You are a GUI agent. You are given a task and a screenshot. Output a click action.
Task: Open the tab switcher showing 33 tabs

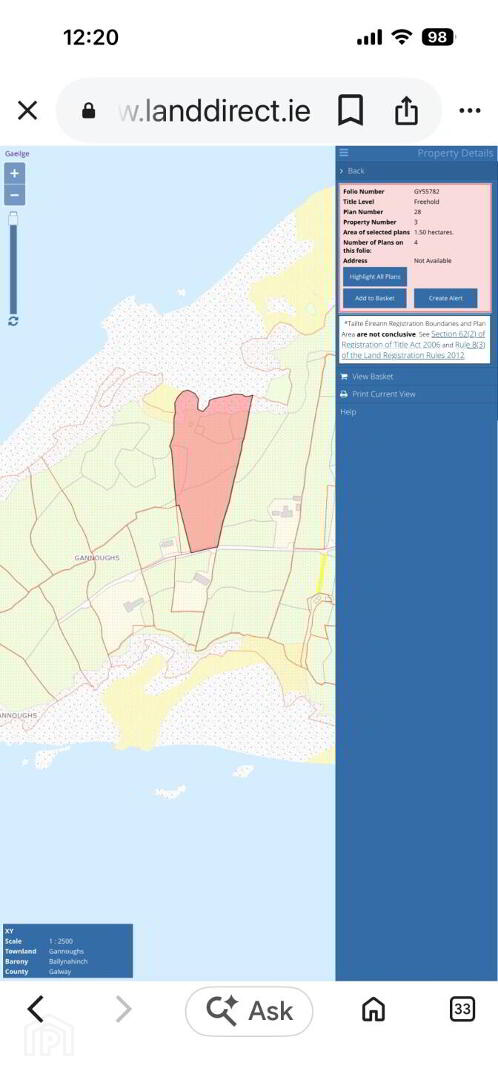pos(462,1010)
